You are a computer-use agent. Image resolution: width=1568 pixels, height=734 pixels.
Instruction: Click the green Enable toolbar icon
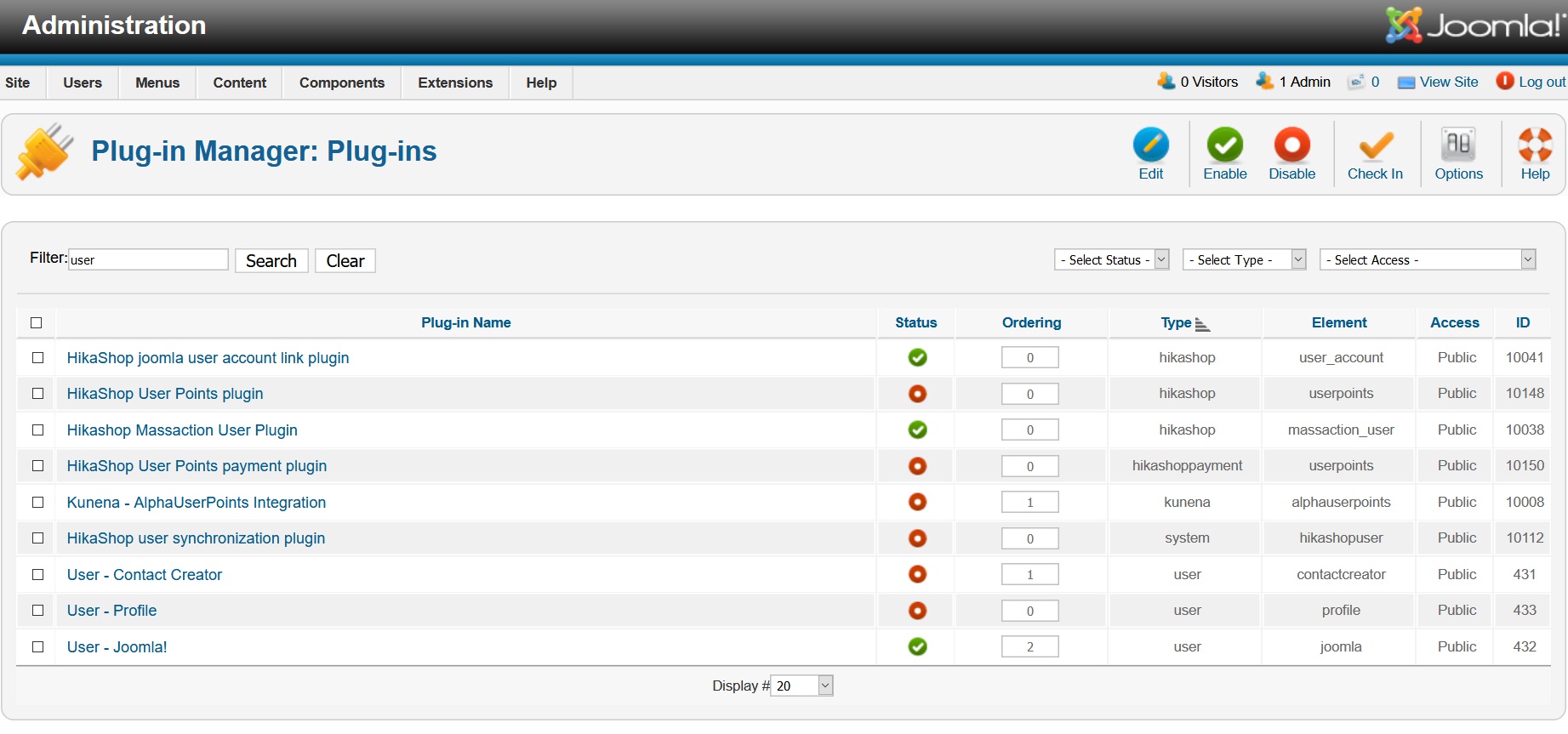tap(1224, 145)
